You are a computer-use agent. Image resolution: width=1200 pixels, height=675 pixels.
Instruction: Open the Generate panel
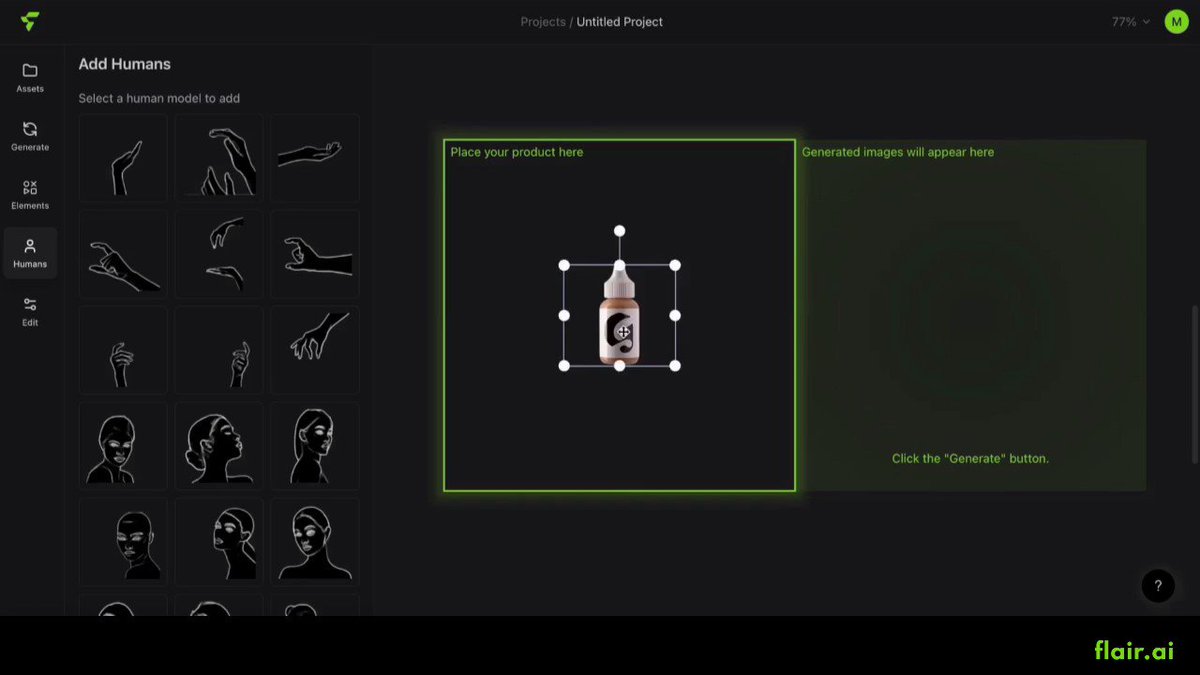tap(30, 137)
